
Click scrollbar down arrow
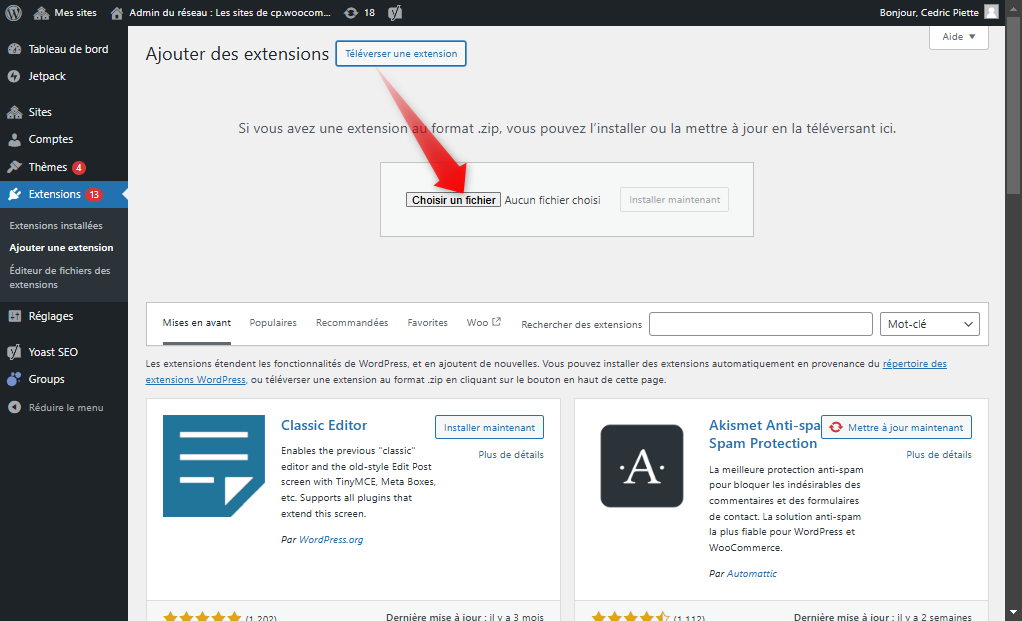(x=1013, y=613)
